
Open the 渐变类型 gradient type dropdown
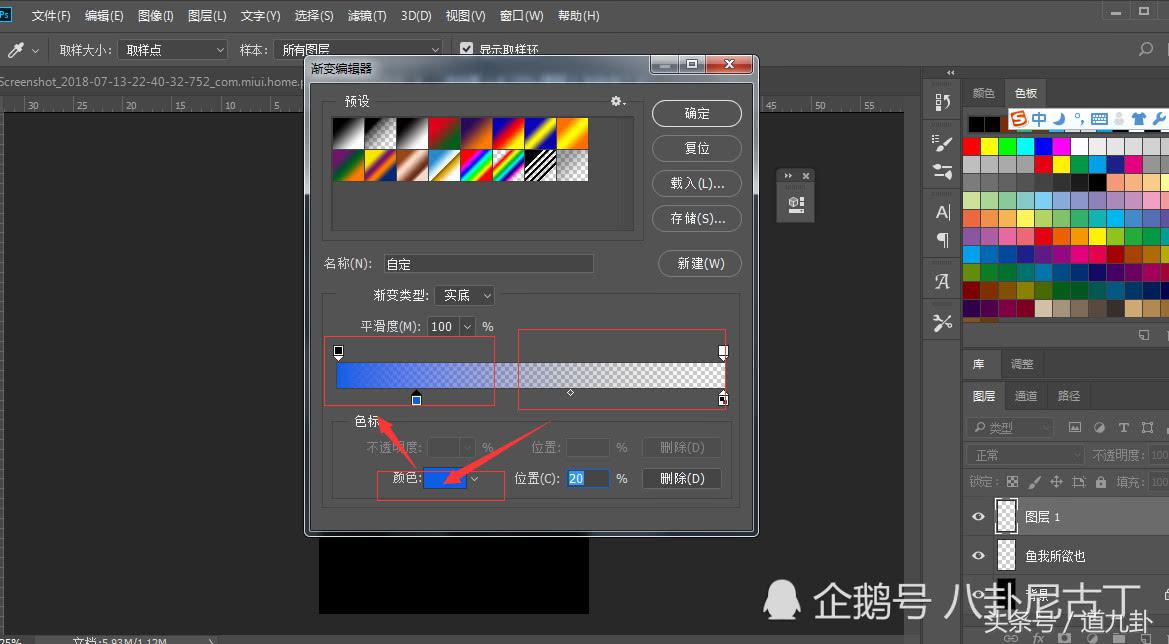[464, 295]
